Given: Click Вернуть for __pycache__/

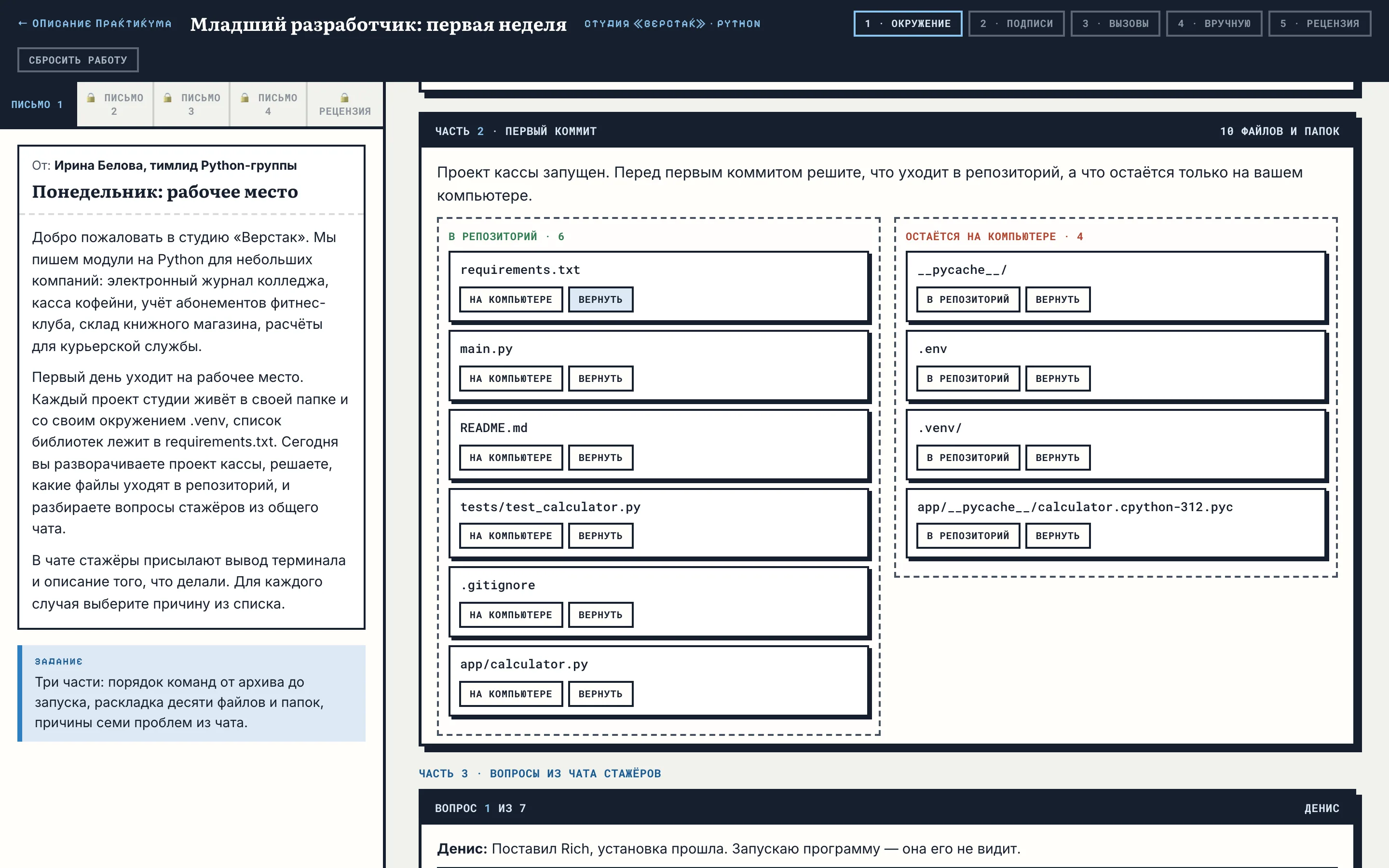Looking at the screenshot, I should (1057, 299).
